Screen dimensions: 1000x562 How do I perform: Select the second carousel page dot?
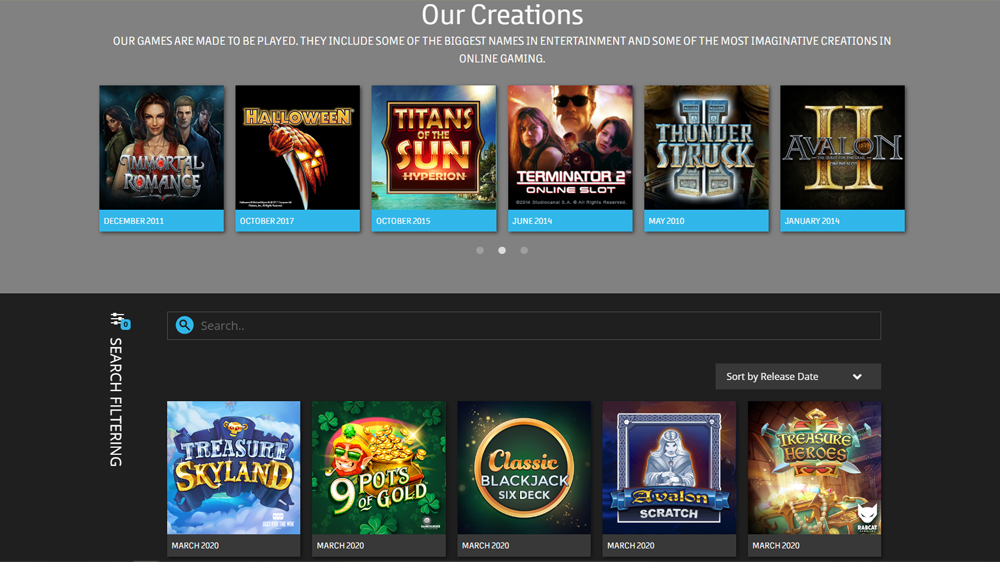coord(502,251)
